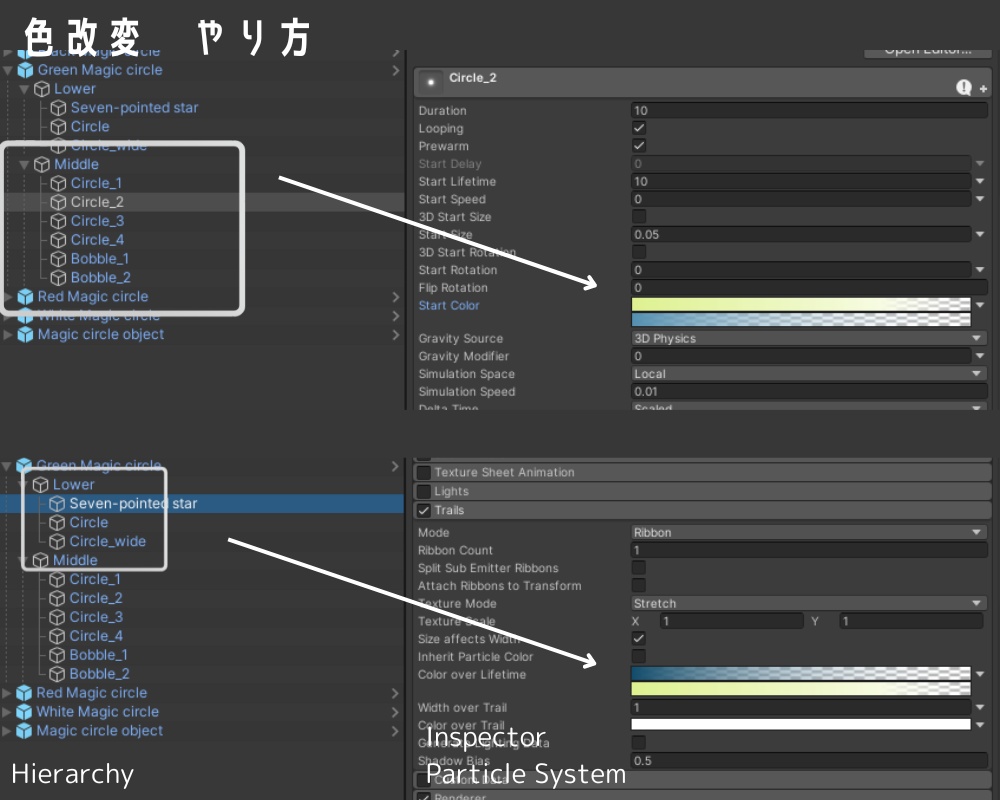Image resolution: width=1000 pixels, height=800 pixels.
Task: Open the Trails Mode Ribbon dropdown
Action: [807, 532]
